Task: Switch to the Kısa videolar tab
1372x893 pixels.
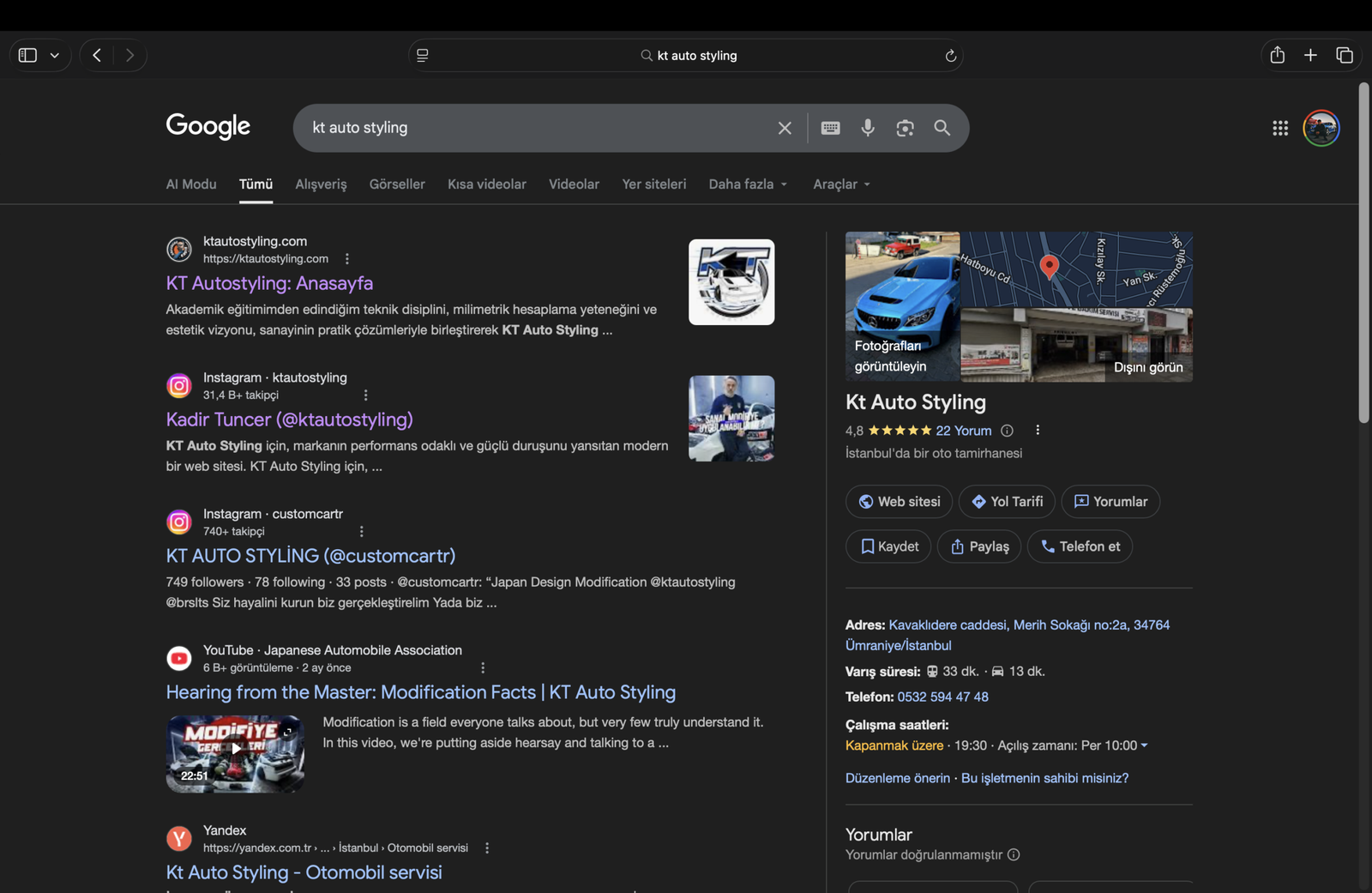Action: point(487,184)
